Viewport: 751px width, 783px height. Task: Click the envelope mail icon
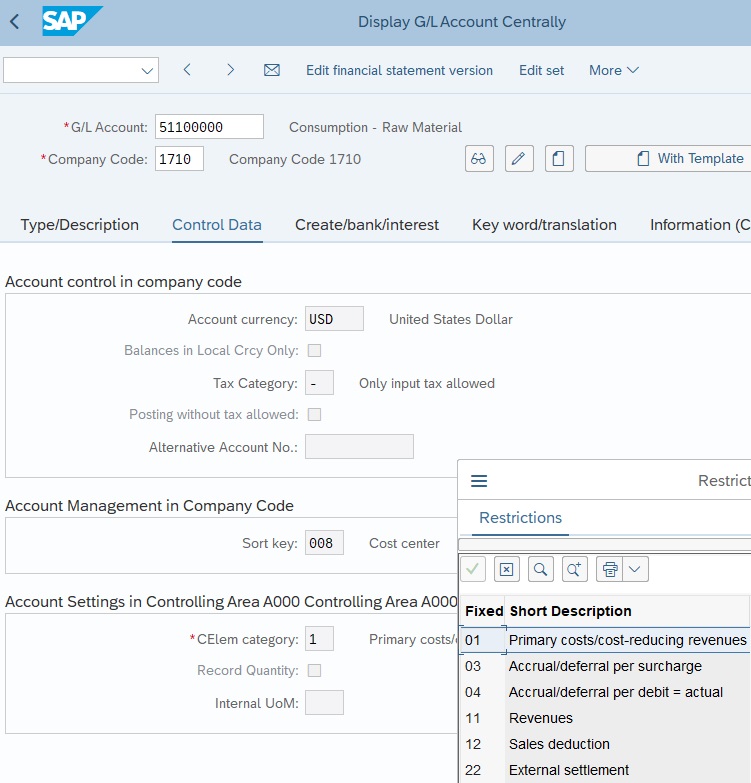tap(271, 70)
